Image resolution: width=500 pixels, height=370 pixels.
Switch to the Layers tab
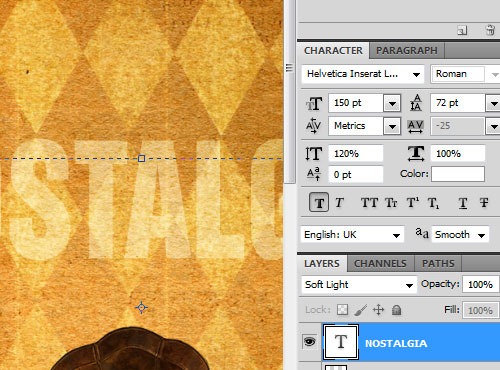point(322,264)
